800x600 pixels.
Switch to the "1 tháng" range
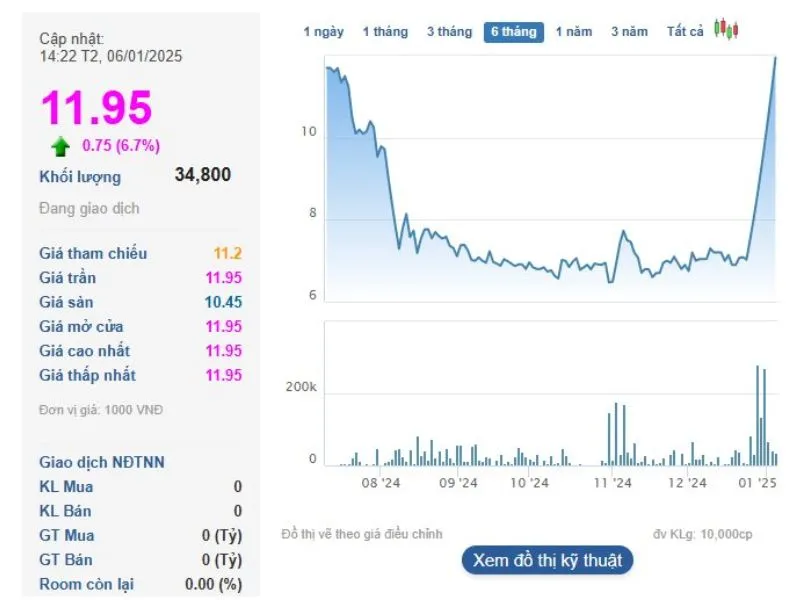pos(385,32)
